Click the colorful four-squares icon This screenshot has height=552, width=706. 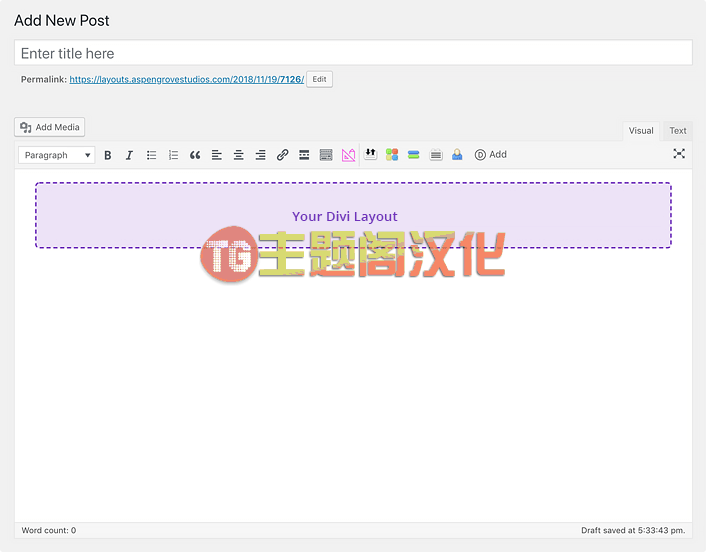tap(392, 154)
